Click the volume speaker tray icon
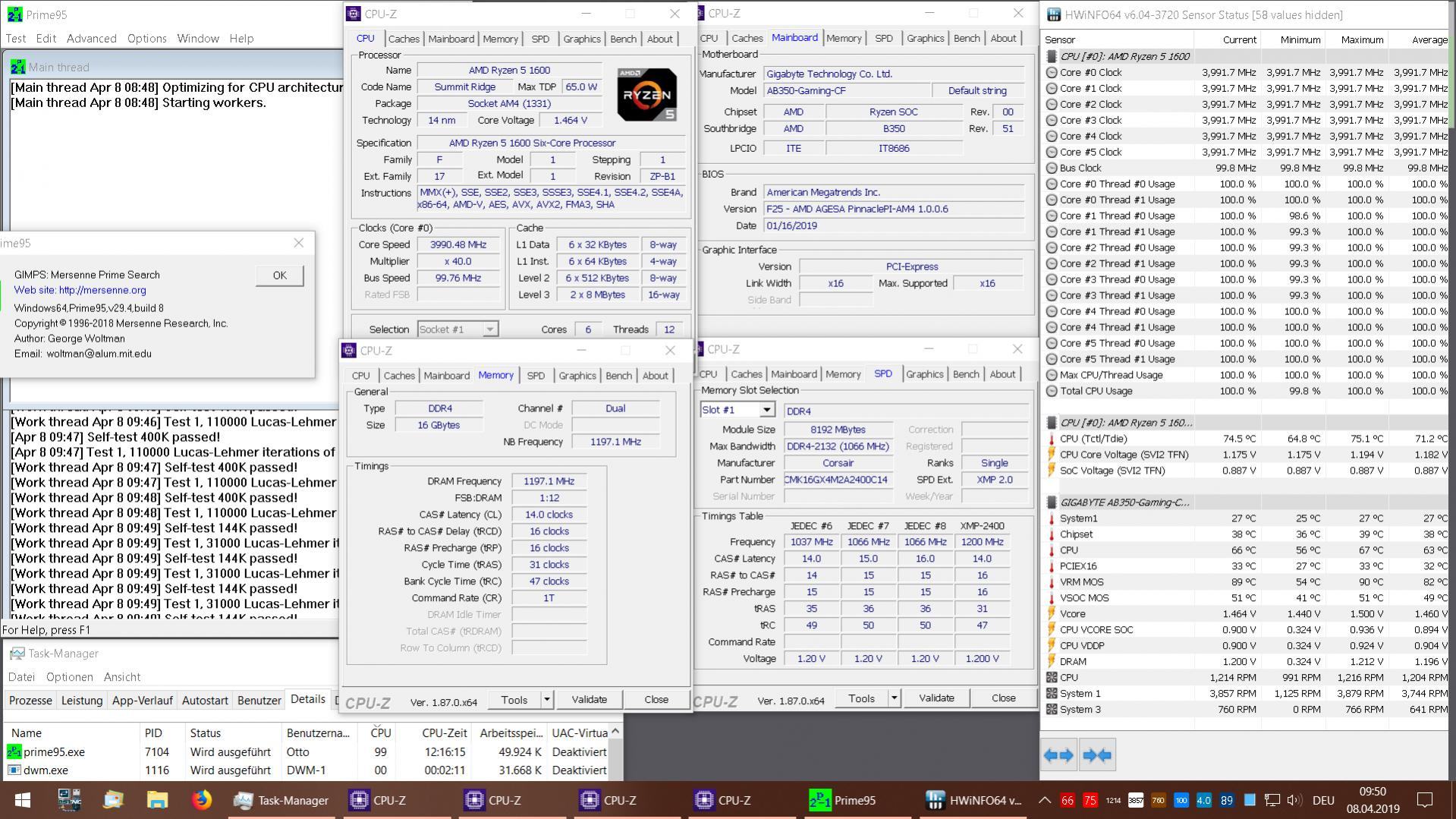The image size is (1456, 819). point(1294,800)
